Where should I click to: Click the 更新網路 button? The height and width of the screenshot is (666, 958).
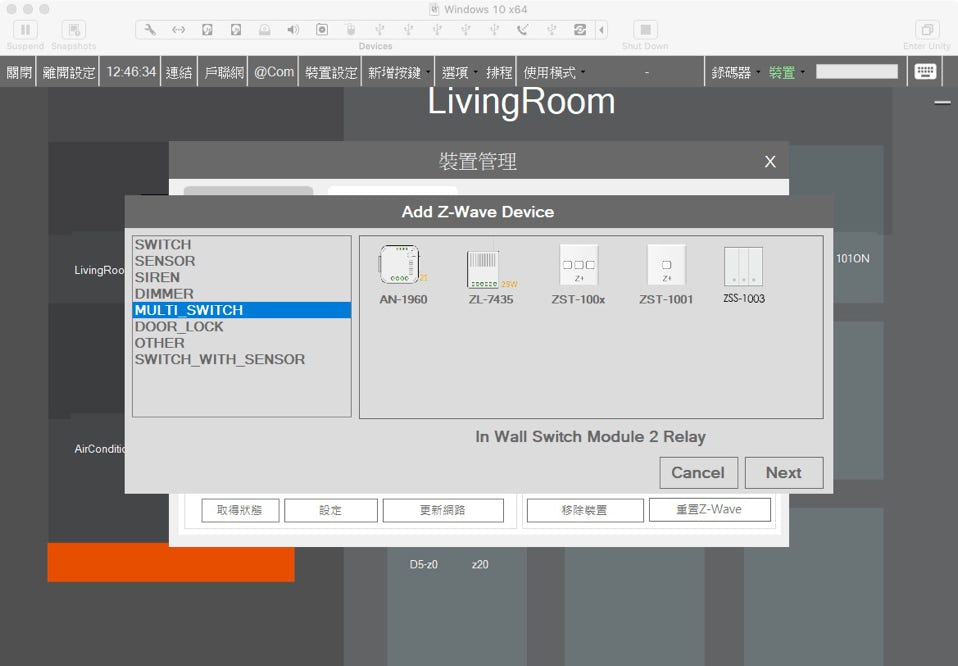(x=443, y=510)
